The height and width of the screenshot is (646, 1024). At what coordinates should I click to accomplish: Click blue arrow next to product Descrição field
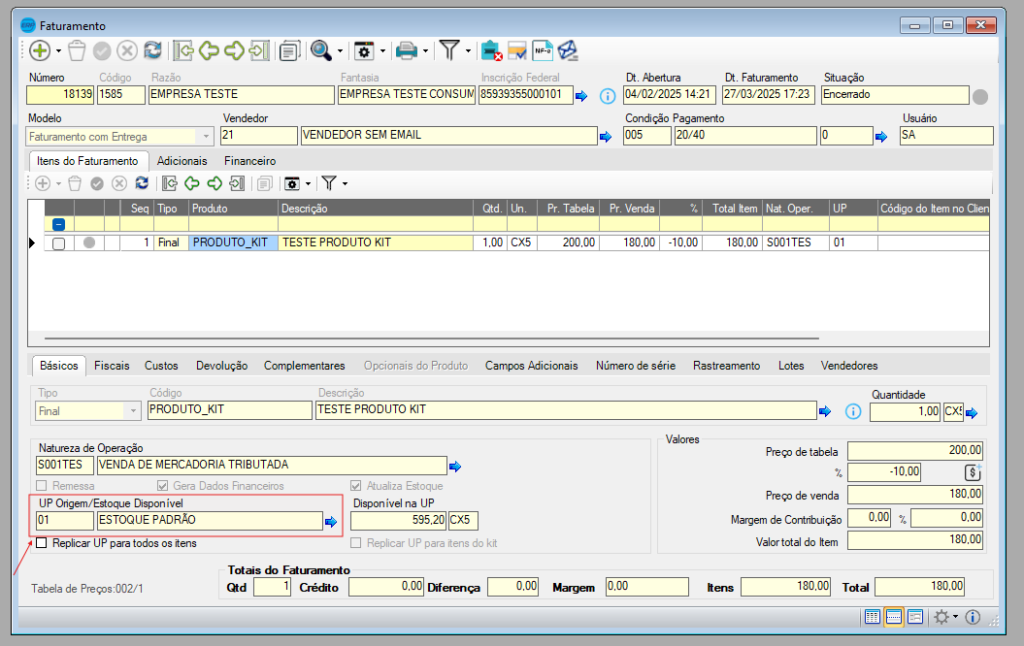point(825,412)
